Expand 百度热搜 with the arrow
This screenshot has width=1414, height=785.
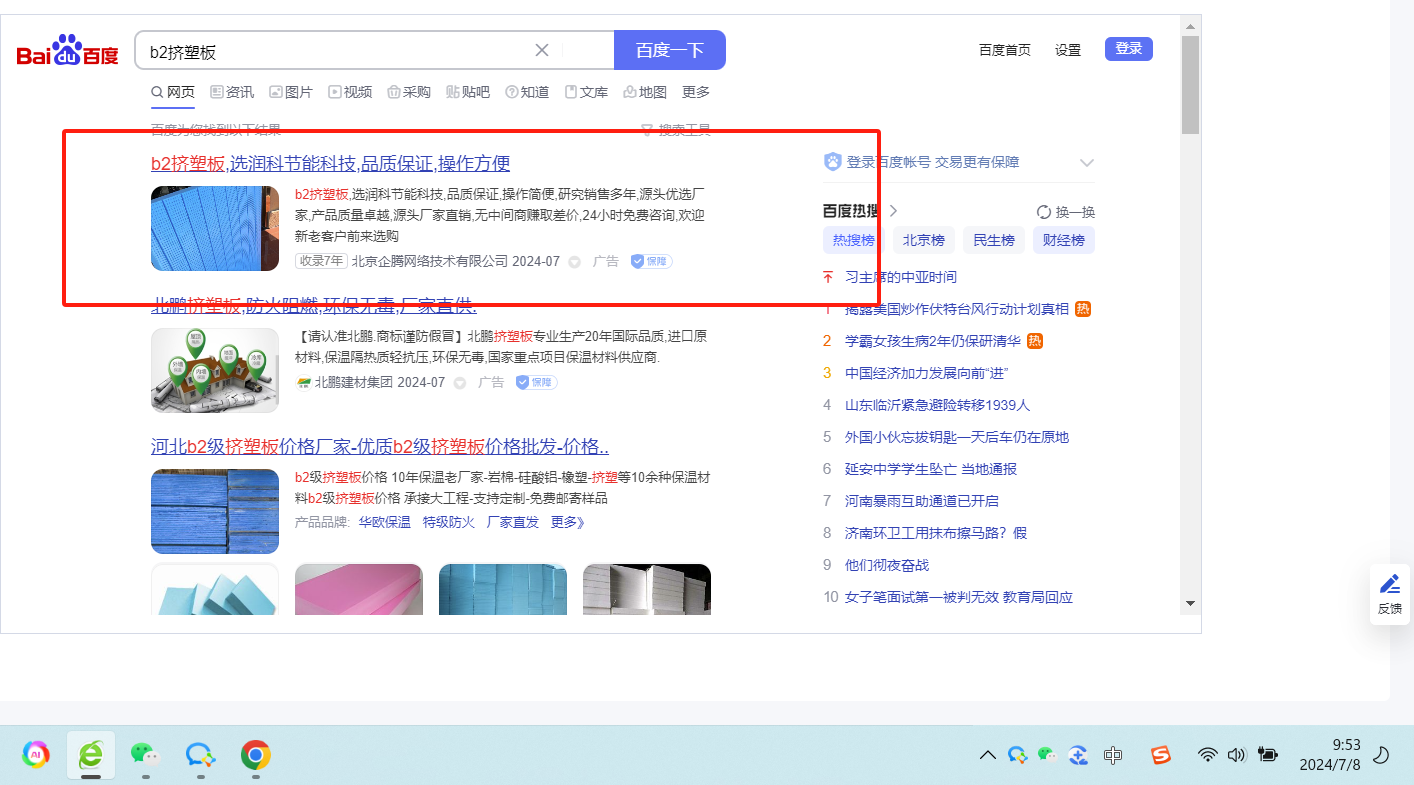click(893, 211)
